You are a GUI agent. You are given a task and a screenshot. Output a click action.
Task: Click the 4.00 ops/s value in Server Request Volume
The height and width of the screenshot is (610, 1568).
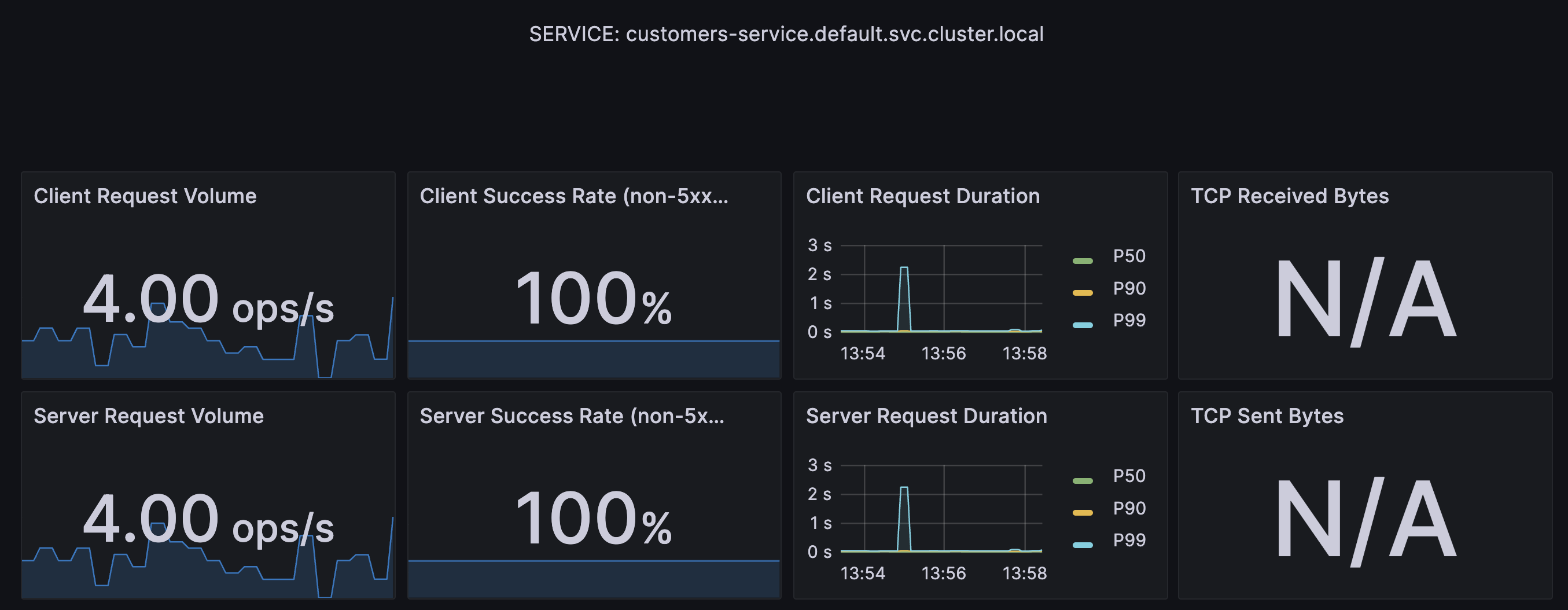tap(208, 519)
